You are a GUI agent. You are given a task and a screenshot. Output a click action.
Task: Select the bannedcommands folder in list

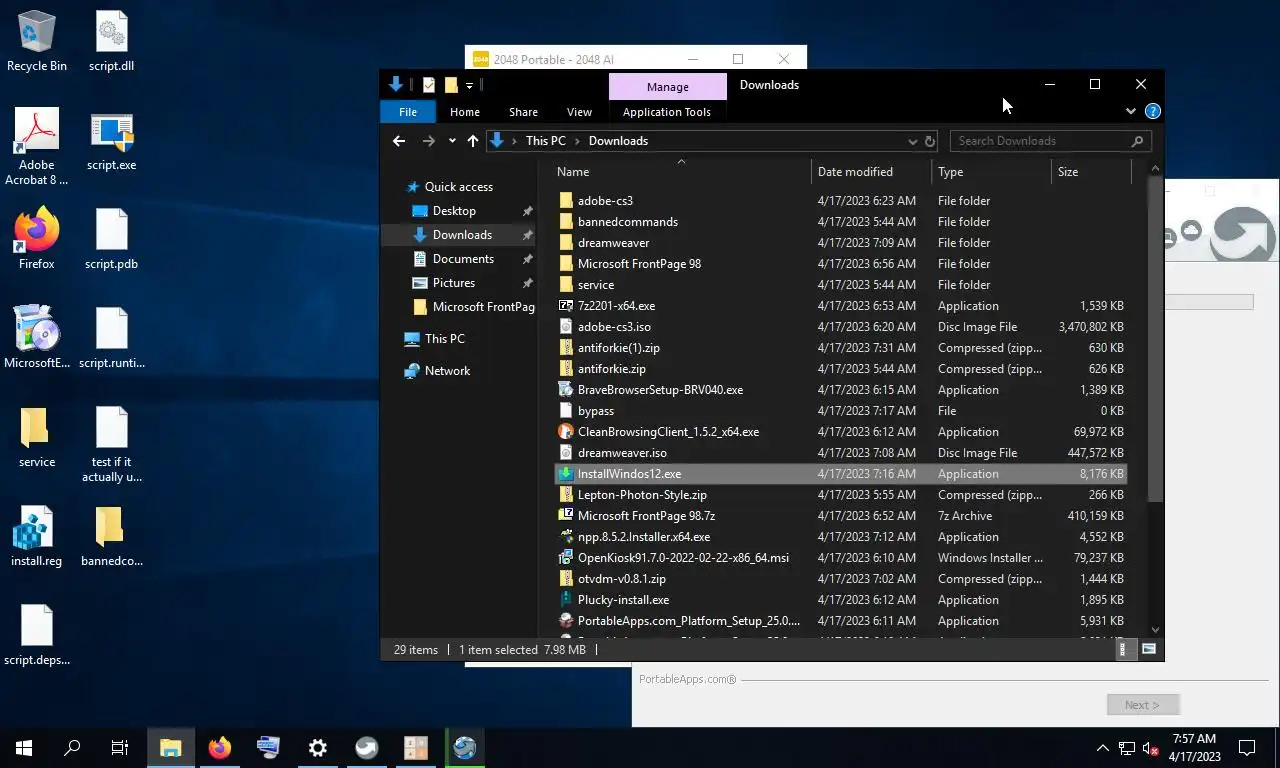pyautogui.click(x=840, y=222)
